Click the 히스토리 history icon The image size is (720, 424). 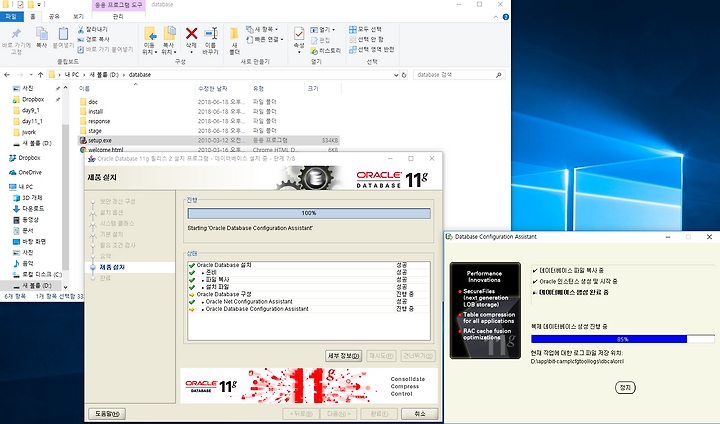point(314,51)
